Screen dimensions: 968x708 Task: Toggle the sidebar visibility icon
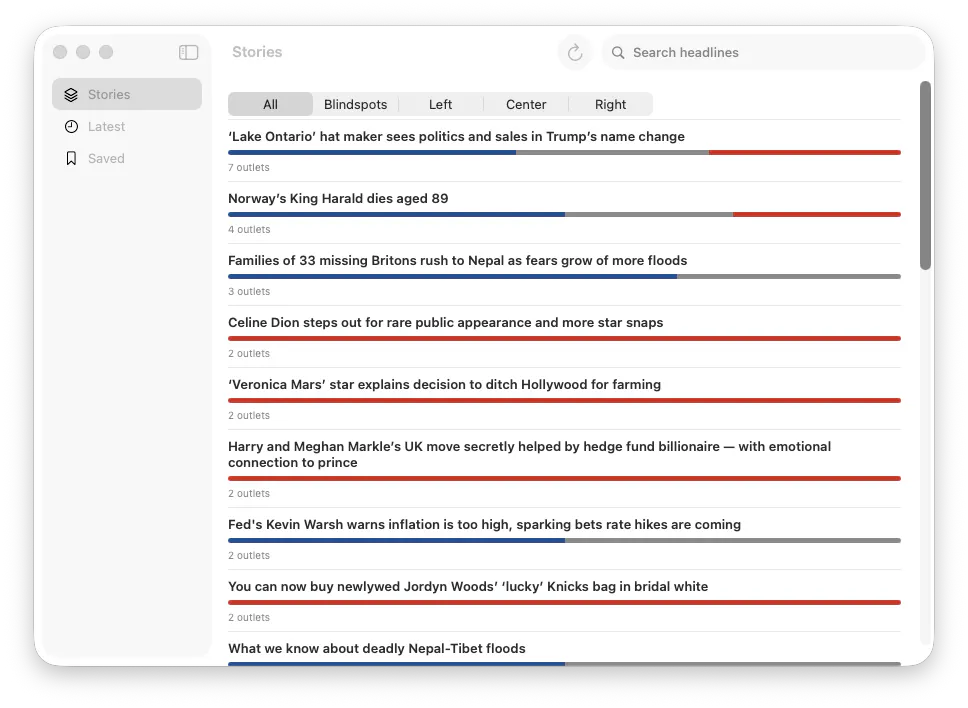coord(188,52)
